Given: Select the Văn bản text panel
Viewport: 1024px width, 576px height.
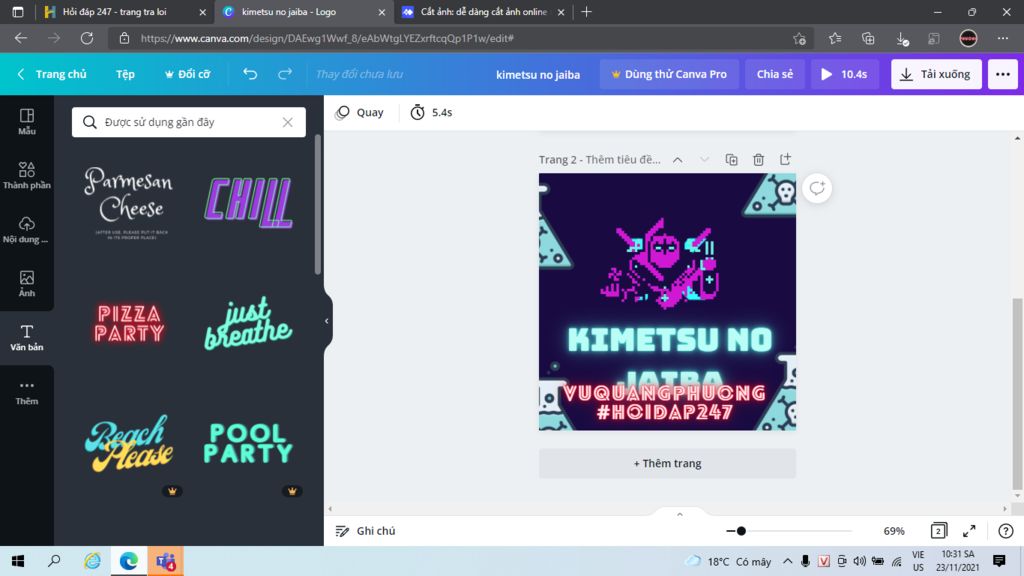Looking at the screenshot, I should 27,338.
